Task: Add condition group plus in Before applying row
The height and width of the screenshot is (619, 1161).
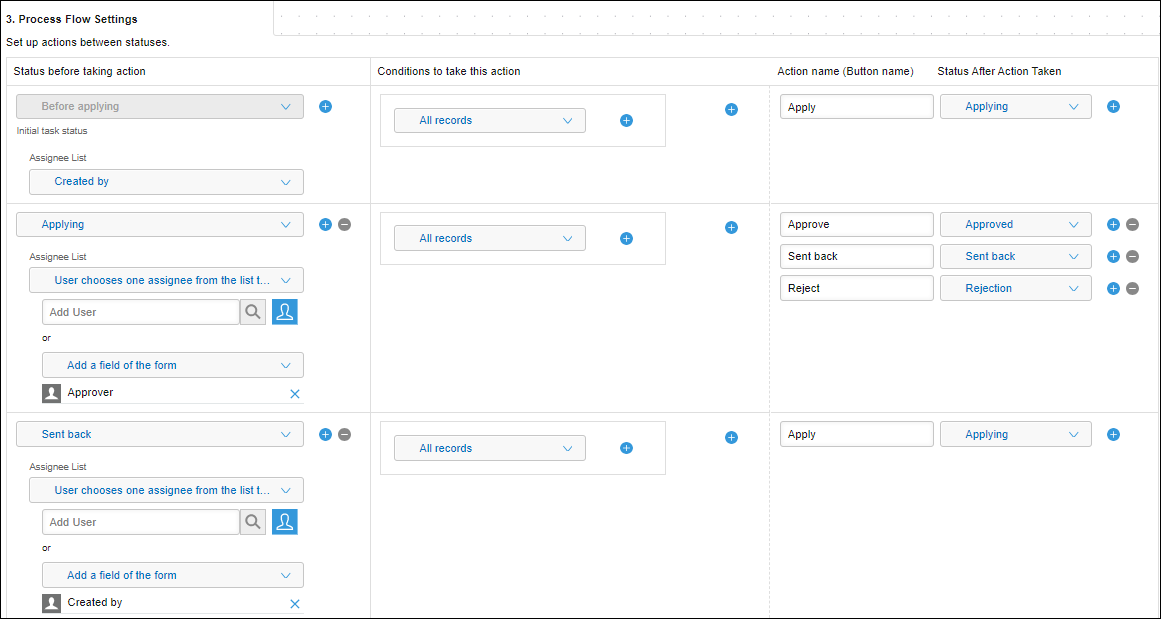Action: 732,110
